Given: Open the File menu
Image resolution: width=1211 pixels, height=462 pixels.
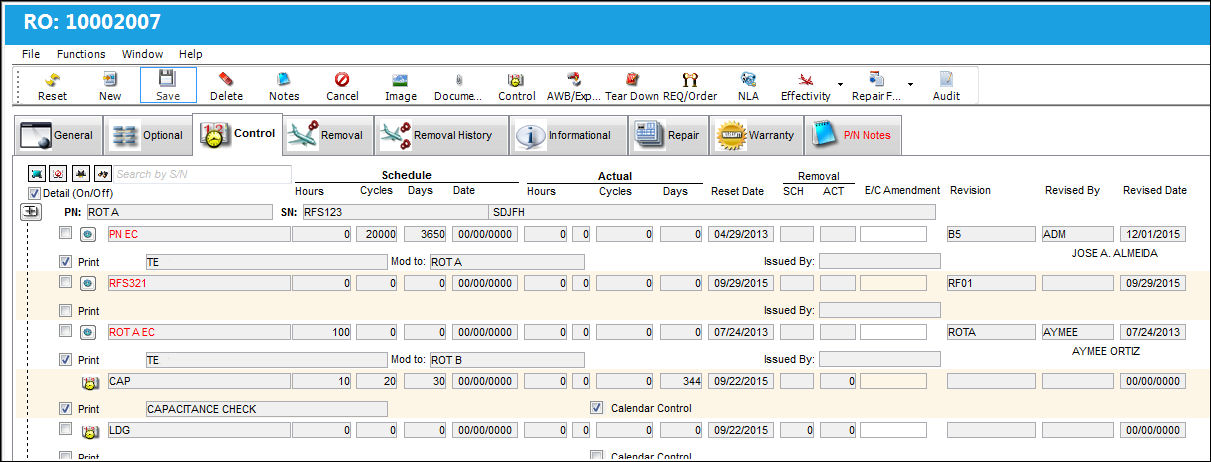Looking at the screenshot, I should (31, 54).
